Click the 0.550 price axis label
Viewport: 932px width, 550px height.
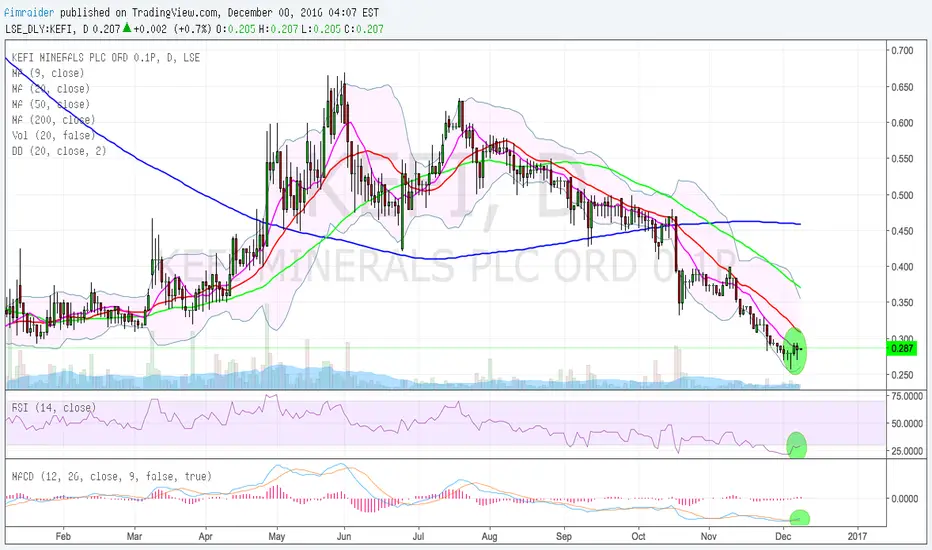902,159
